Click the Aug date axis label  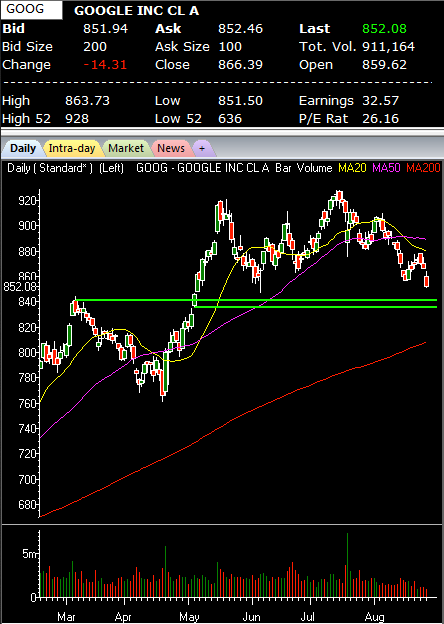tap(376, 617)
